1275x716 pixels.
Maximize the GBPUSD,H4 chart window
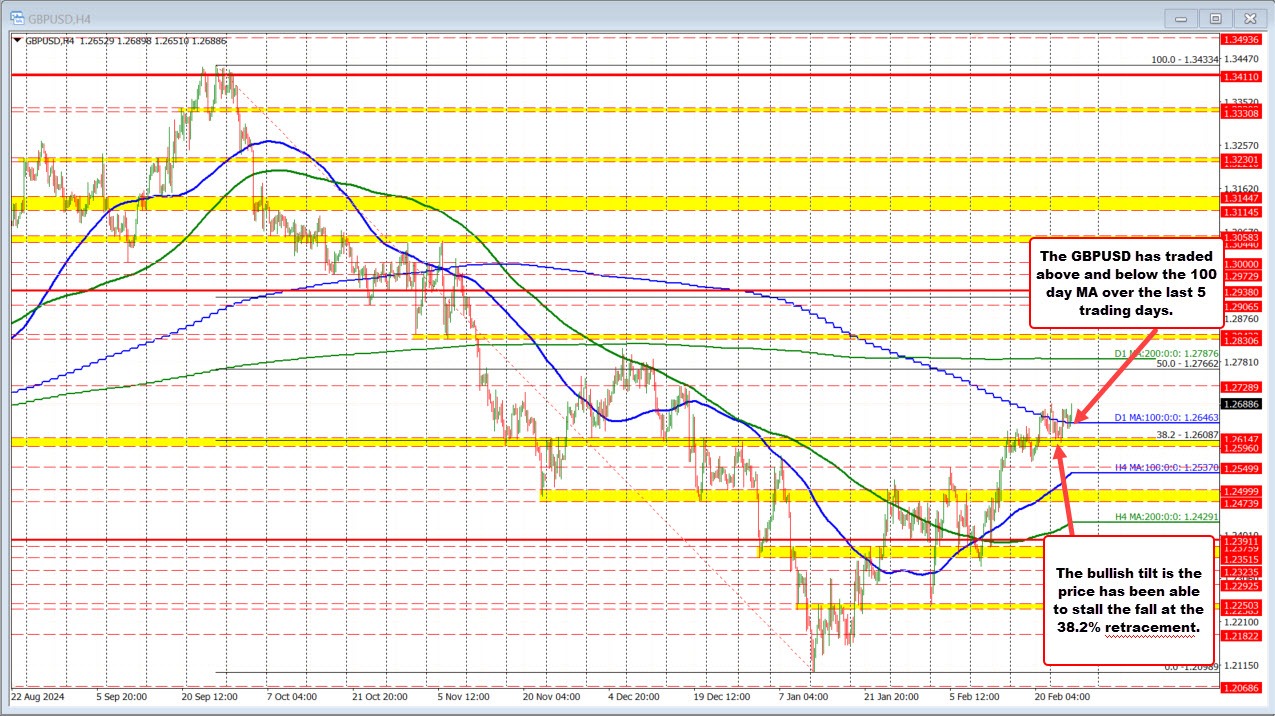(x=1215, y=17)
